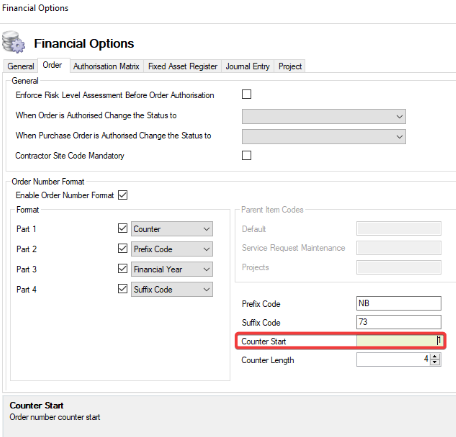
Task: Decrease Counter Length using down arrow
Action: (435, 362)
